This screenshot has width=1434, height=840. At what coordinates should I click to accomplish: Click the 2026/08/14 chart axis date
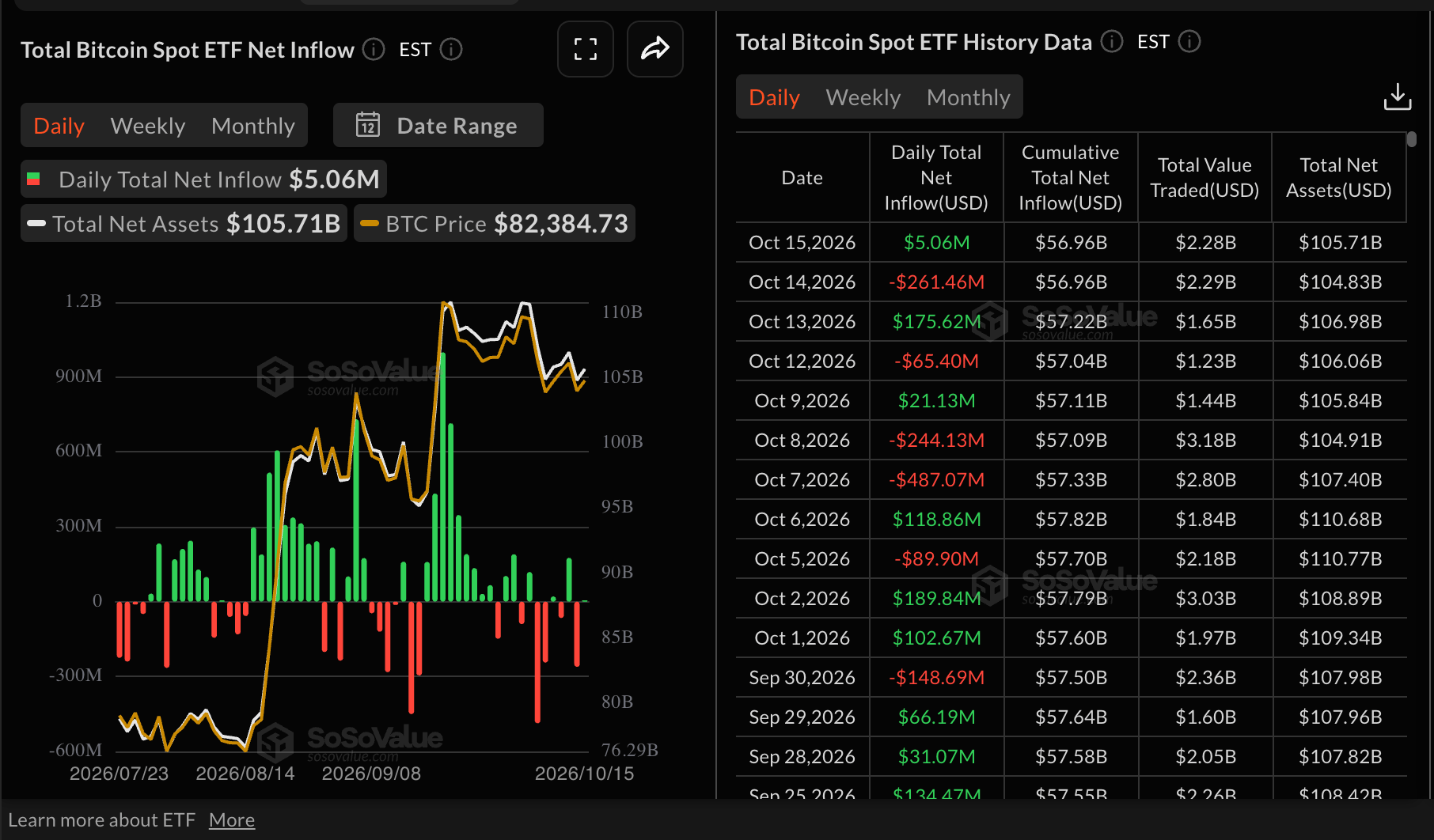(x=245, y=773)
